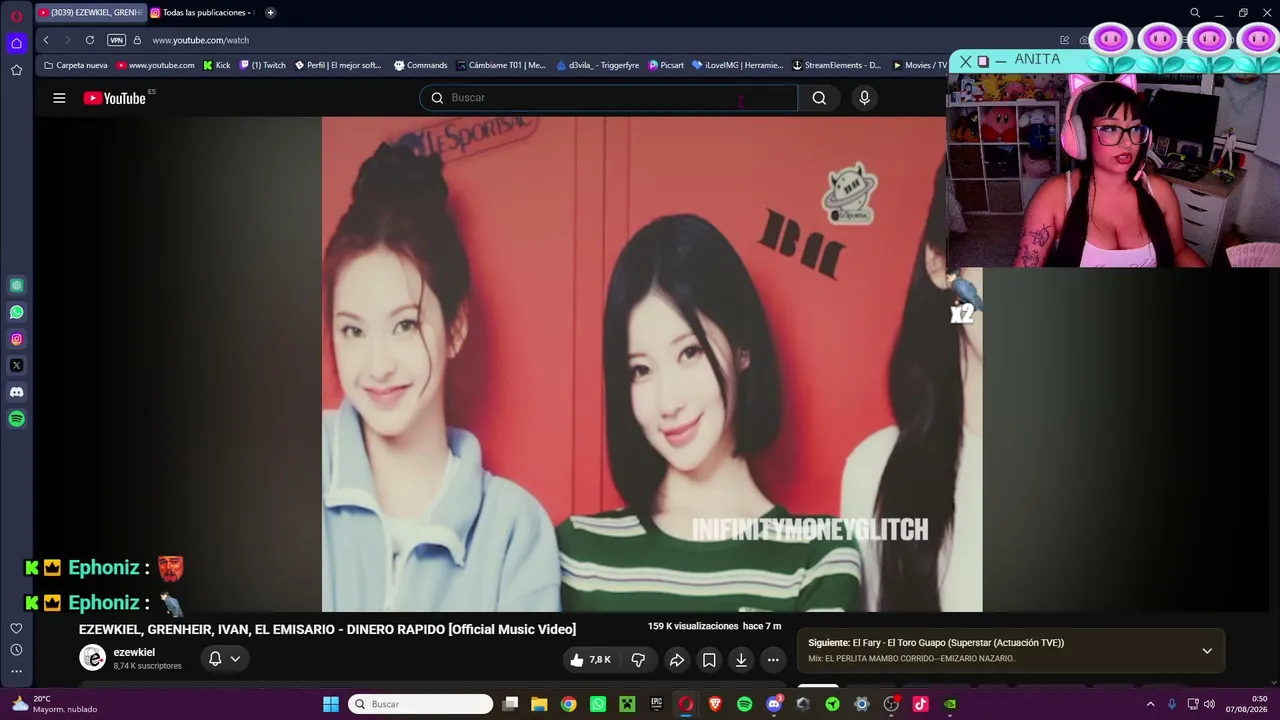Open the ezewkiel channel avatar
This screenshot has width=1280, height=720.
[93, 658]
